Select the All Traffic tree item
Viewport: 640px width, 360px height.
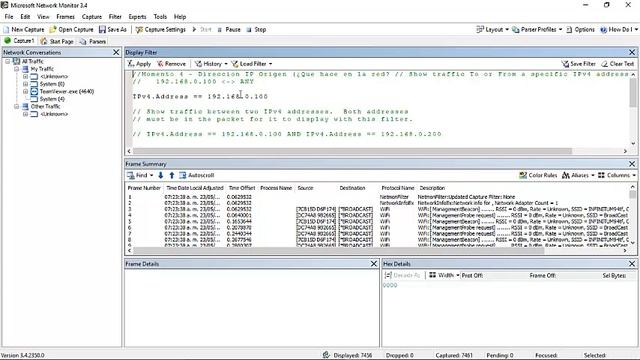(x=32, y=61)
